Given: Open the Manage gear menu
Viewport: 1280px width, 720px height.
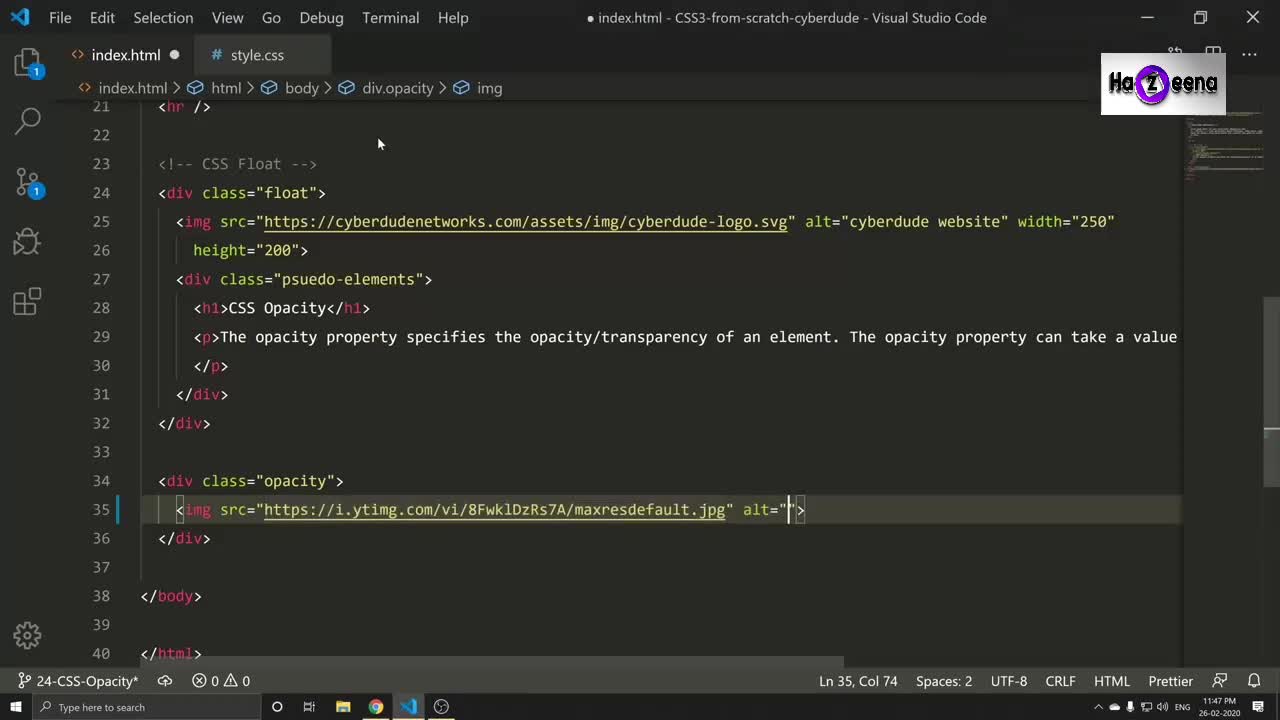Looking at the screenshot, I should click(x=27, y=635).
